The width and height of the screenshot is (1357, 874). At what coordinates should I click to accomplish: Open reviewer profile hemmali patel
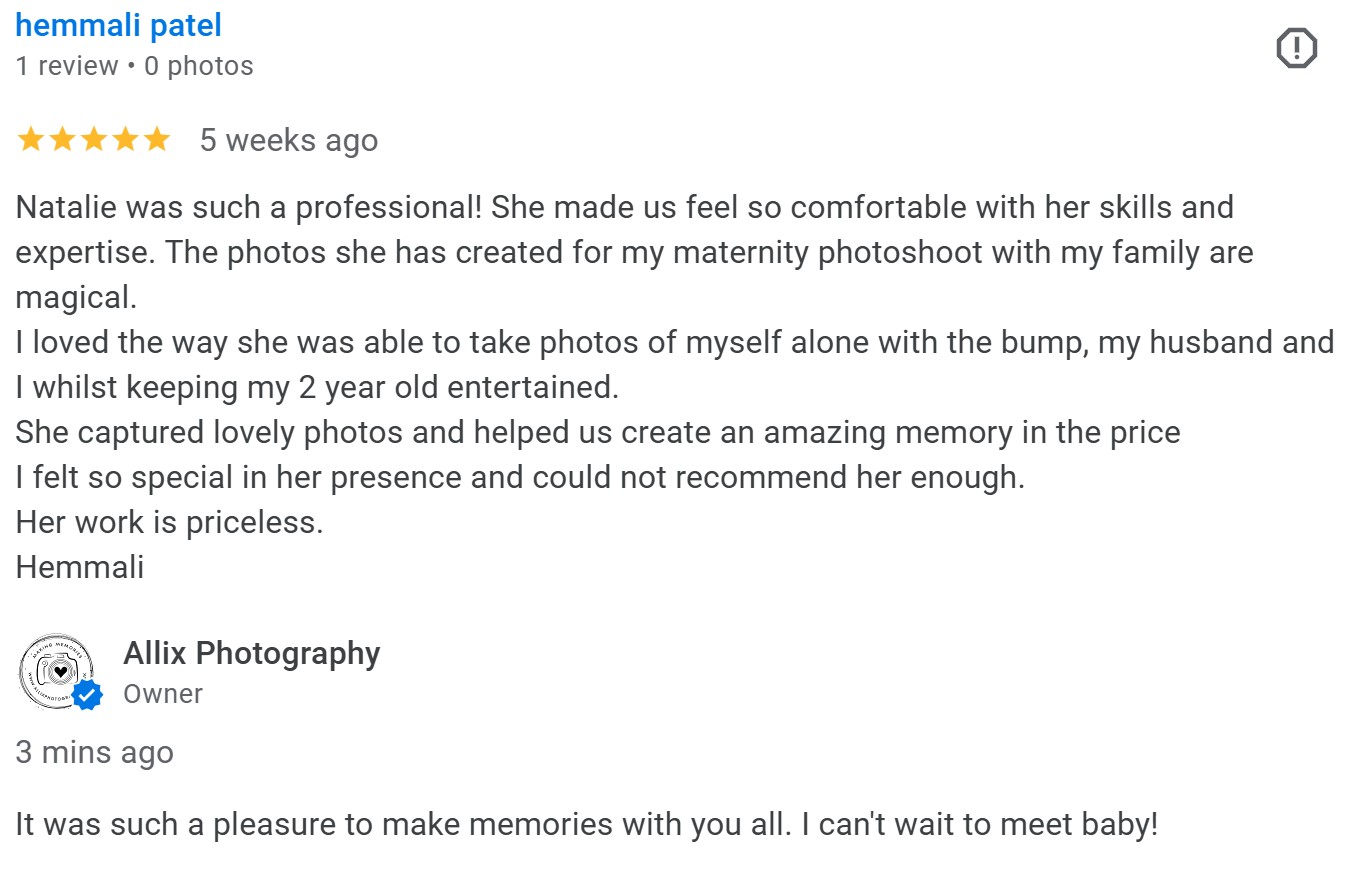(118, 26)
